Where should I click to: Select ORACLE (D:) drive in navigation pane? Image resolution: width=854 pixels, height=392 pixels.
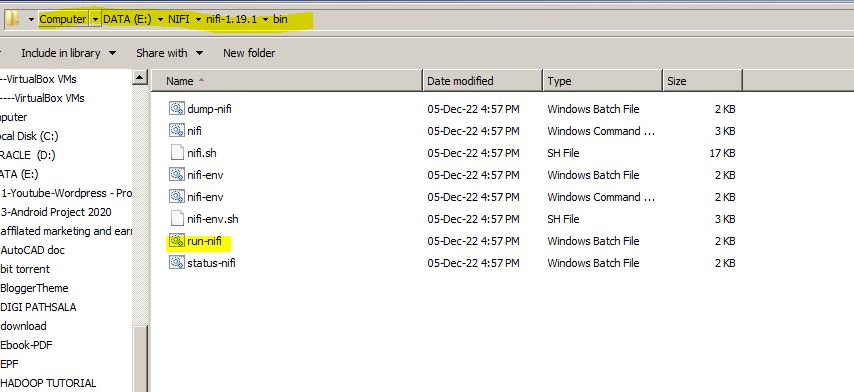pyautogui.click(x=28, y=155)
